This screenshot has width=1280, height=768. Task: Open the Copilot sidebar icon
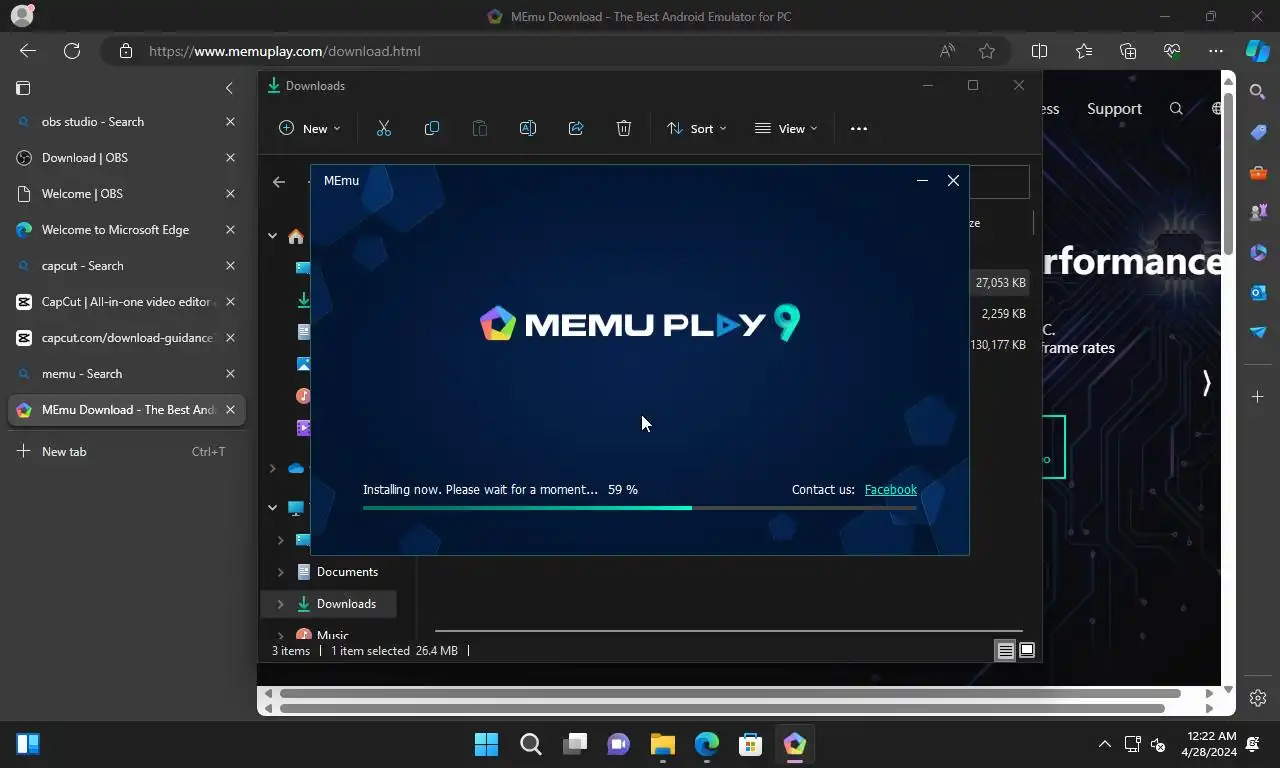click(x=1258, y=51)
